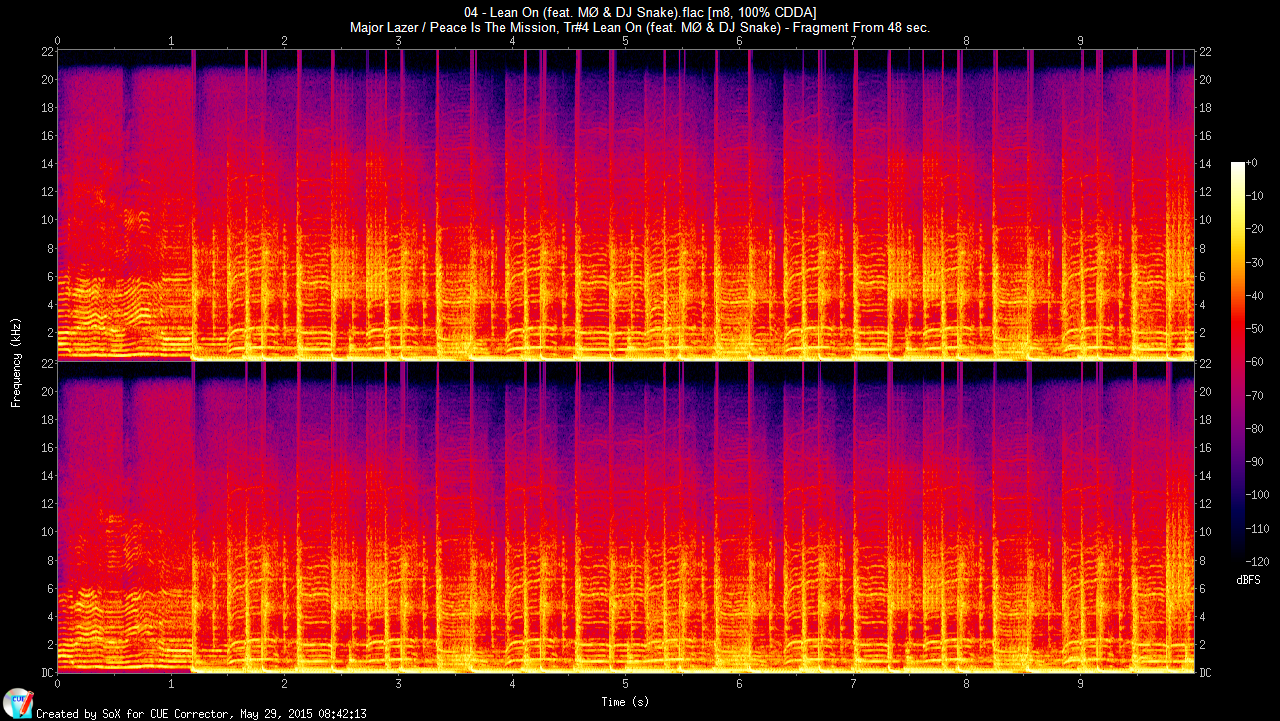Click the FLAC file name title text
This screenshot has height=721, width=1280.
coord(640,12)
